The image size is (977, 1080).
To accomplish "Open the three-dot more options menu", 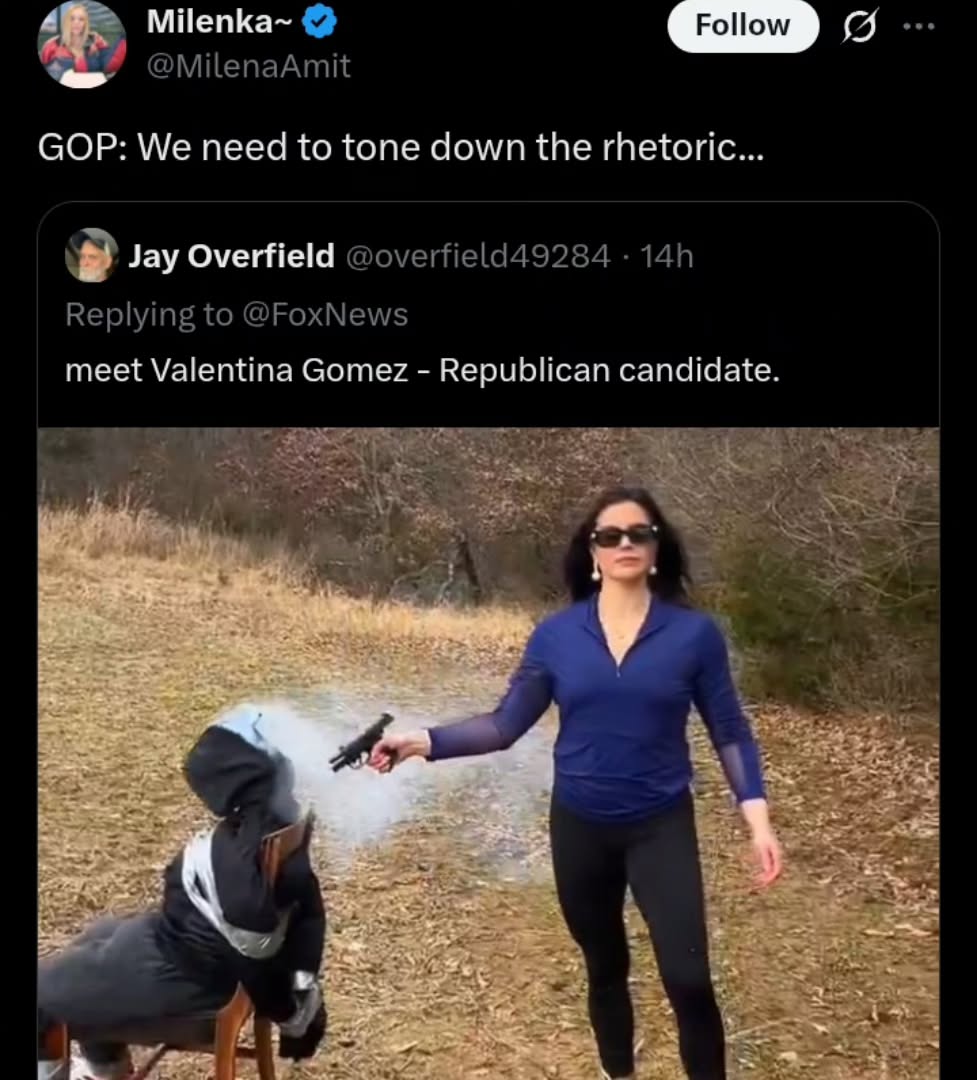I will coord(918,27).
